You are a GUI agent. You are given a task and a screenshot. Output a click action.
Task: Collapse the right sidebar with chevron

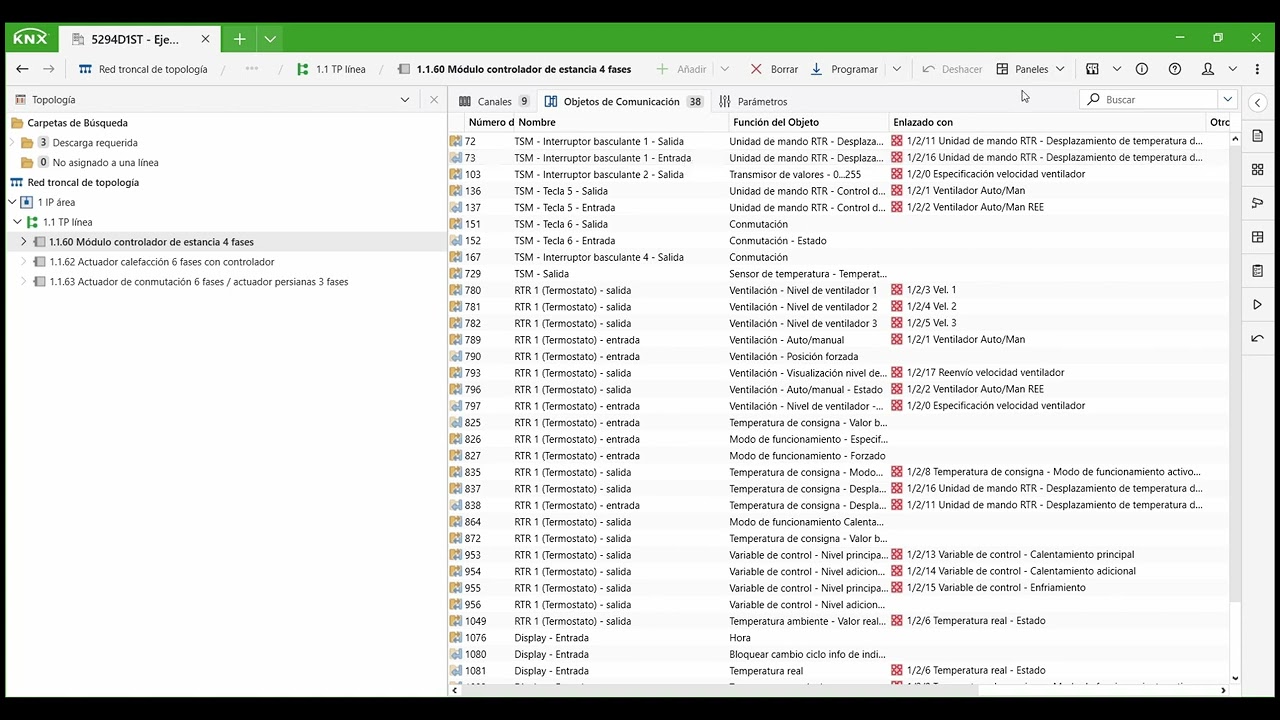[1258, 102]
